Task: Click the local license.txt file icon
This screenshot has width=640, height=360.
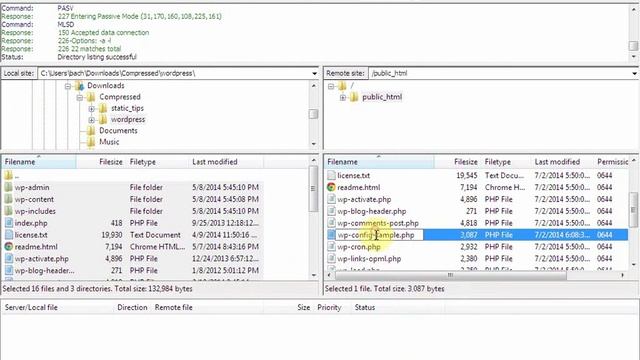Action: [9, 235]
